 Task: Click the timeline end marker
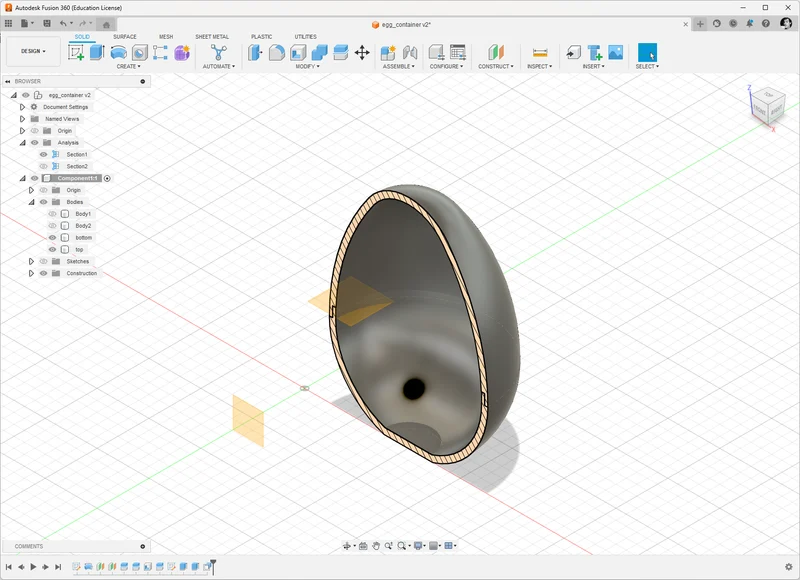point(213,566)
